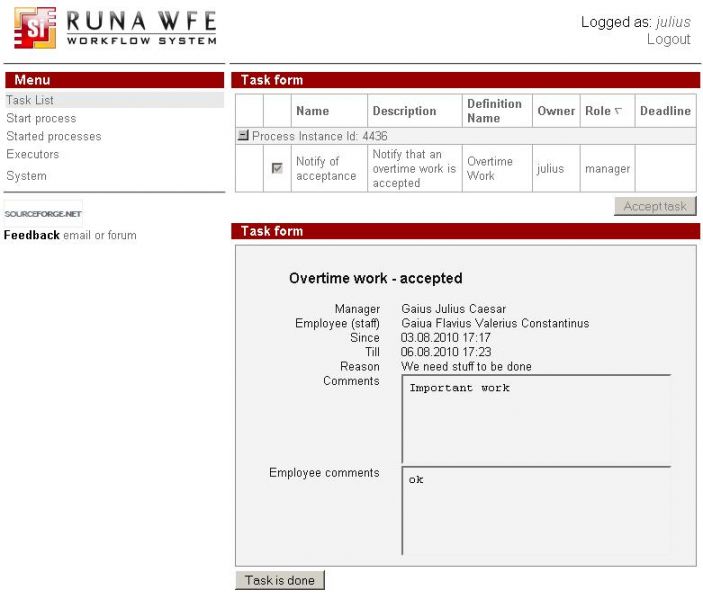This screenshot has width=703, height=599.
Task: Click the Feedback email link
Action: click(x=77, y=235)
